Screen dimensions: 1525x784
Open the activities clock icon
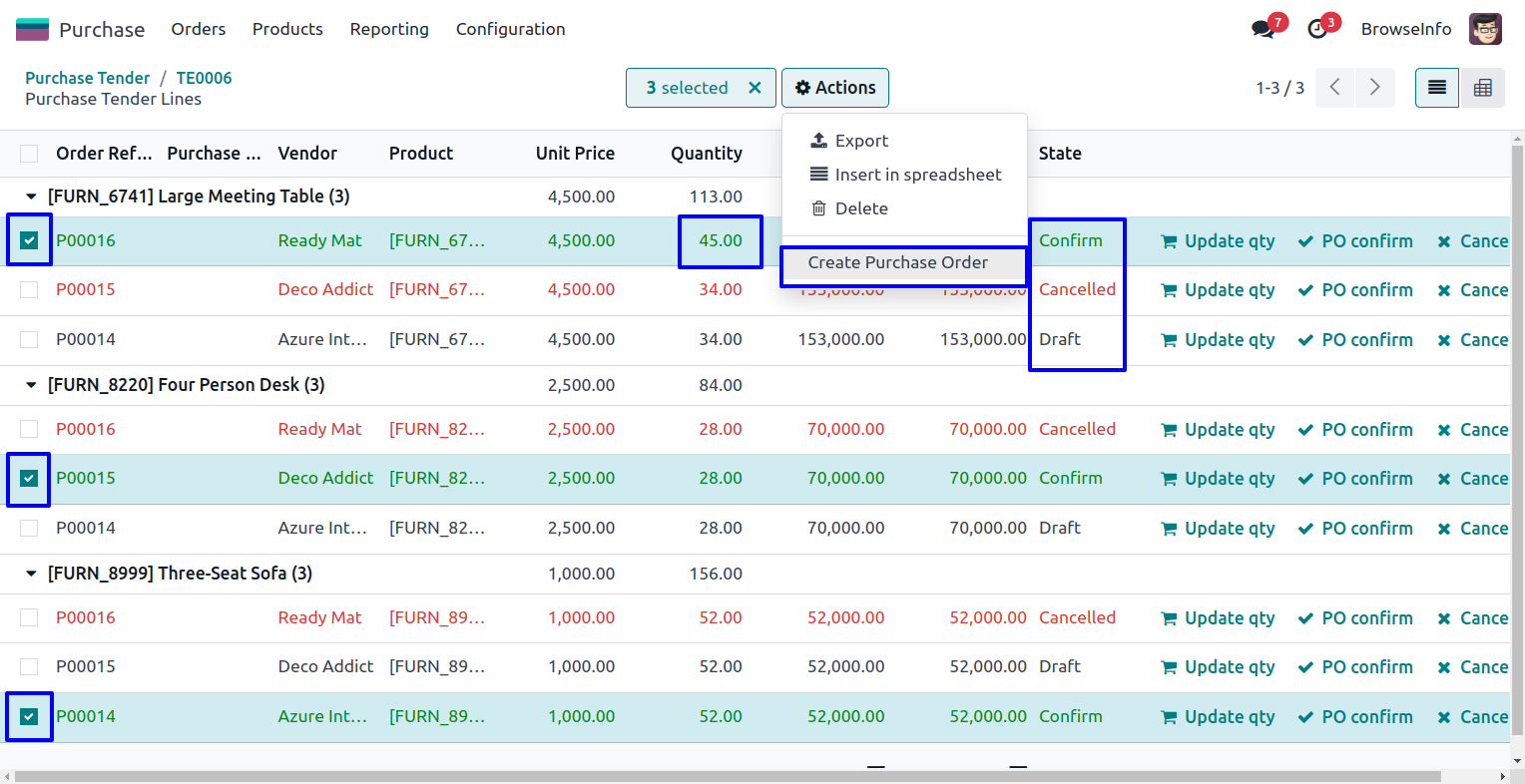click(x=1317, y=29)
